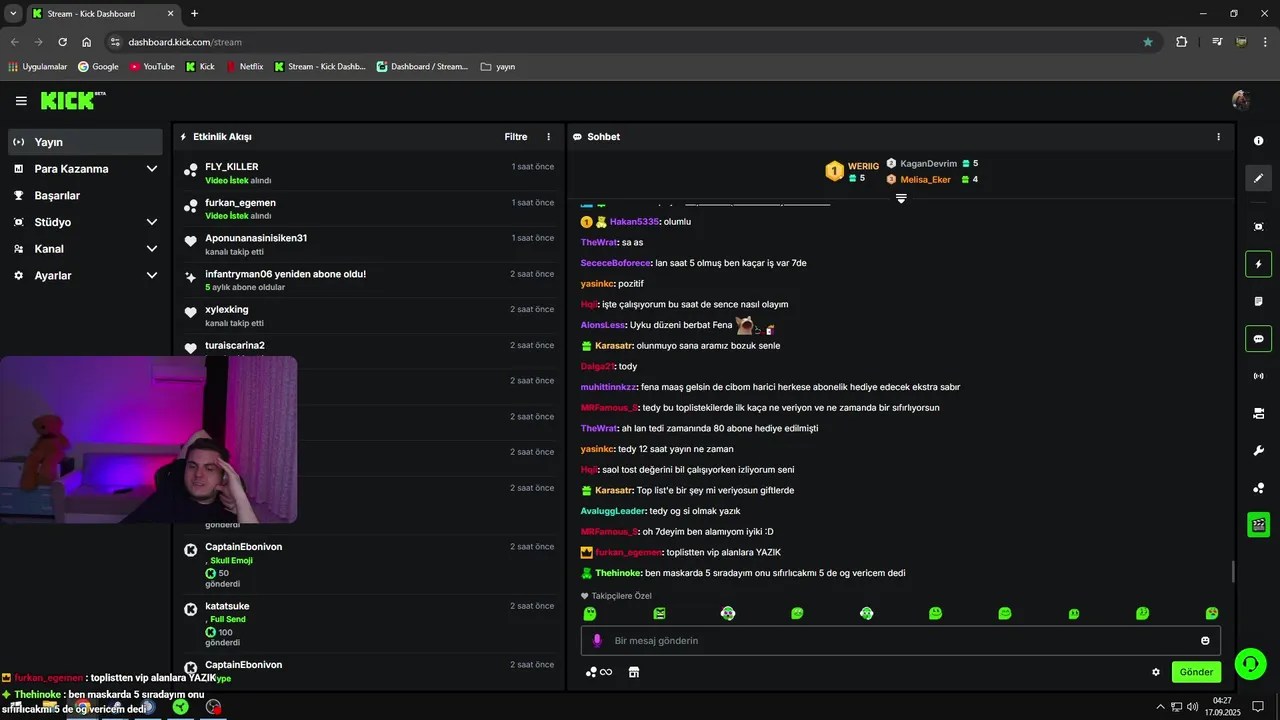Screen dimensions: 1280x720
Task: Open the info panel icon in right rail
Action: pos(1258,141)
